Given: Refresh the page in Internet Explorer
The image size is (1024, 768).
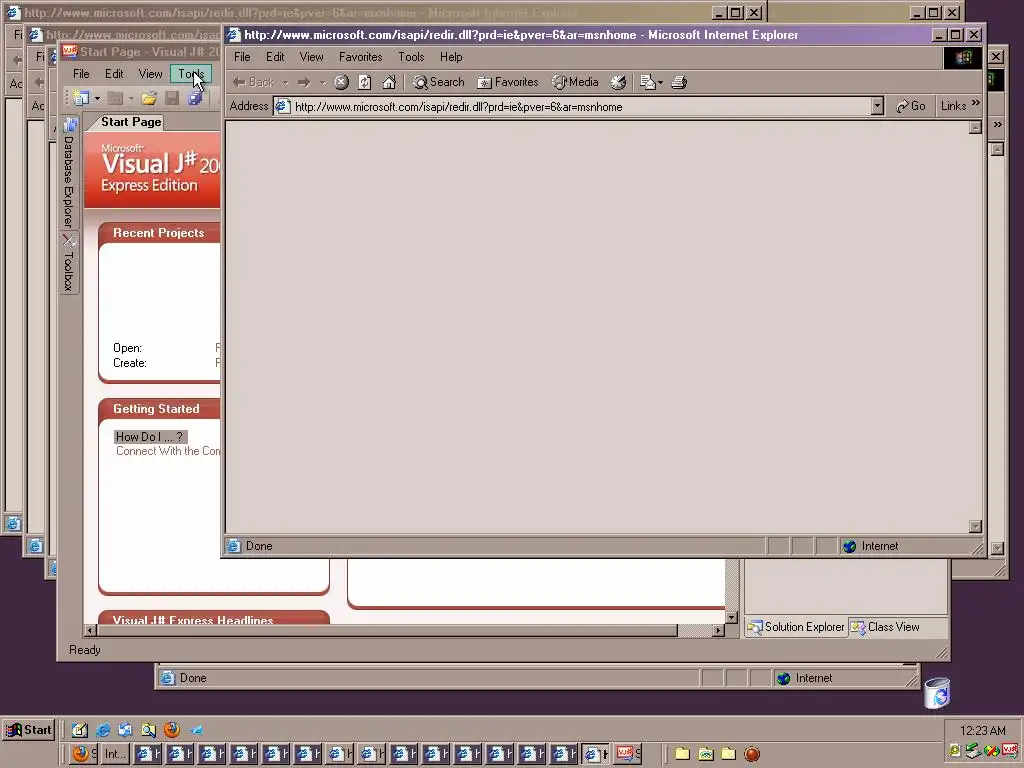Looking at the screenshot, I should [365, 82].
